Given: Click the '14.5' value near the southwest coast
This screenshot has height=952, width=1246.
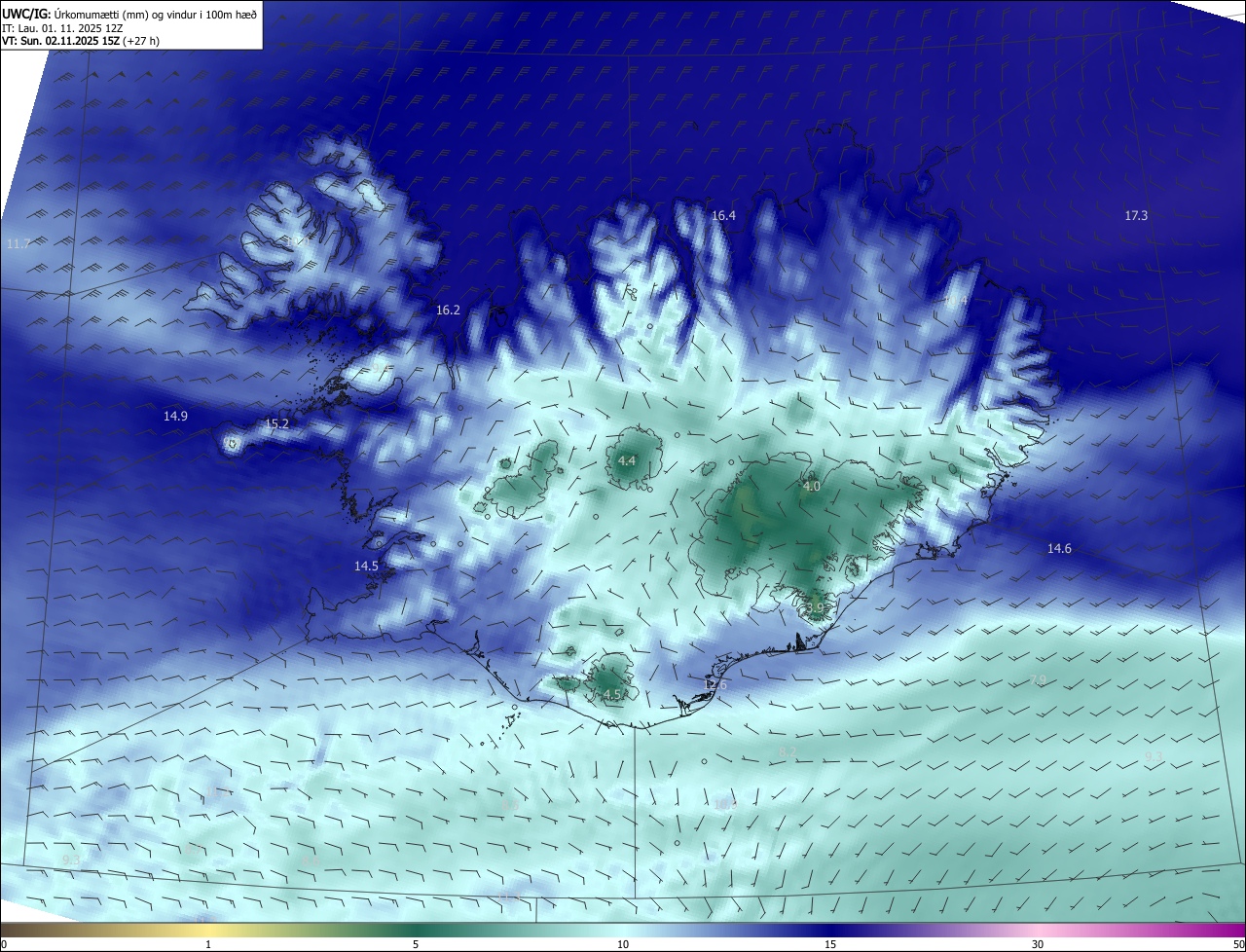Looking at the screenshot, I should pos(366,567).
